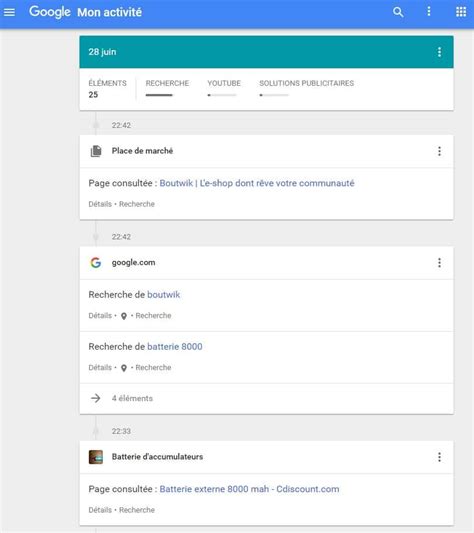Expand the 4 éléments row
The height and width of the screenshot is (533, 474).
[x=266, y=398]
